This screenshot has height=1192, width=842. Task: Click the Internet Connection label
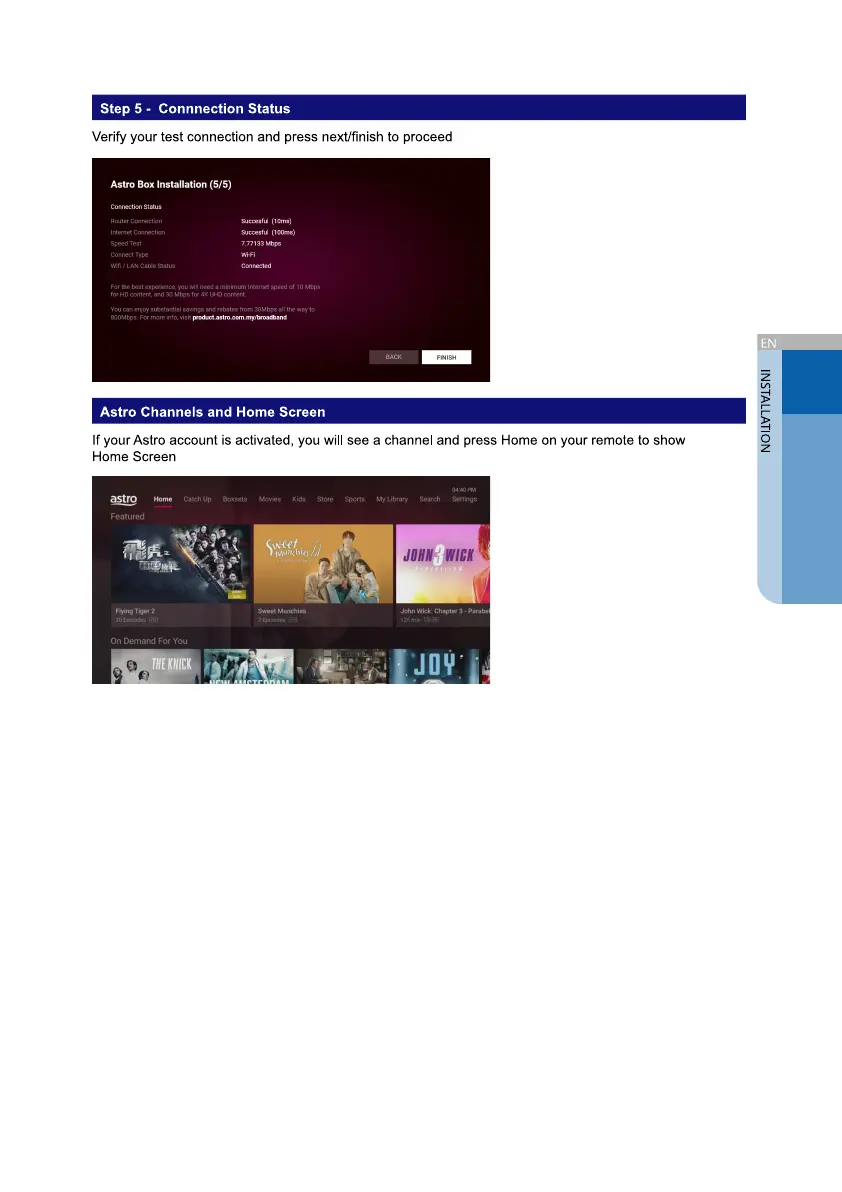coord(138,233)
